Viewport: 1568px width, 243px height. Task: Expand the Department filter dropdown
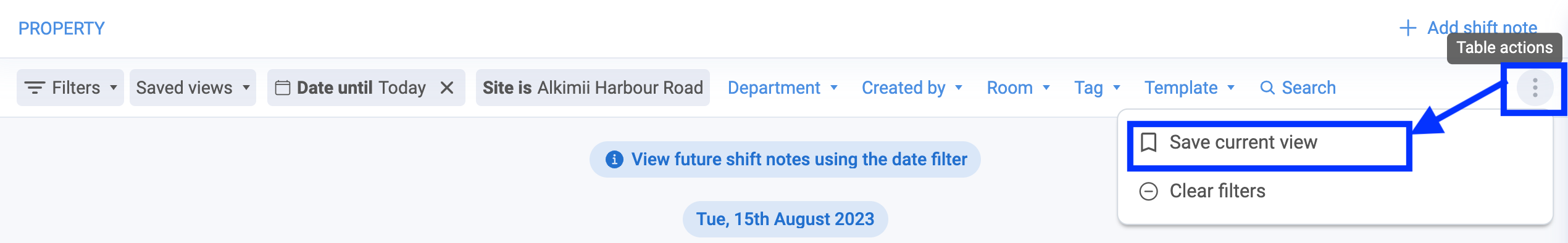click(x=782, y=88)
